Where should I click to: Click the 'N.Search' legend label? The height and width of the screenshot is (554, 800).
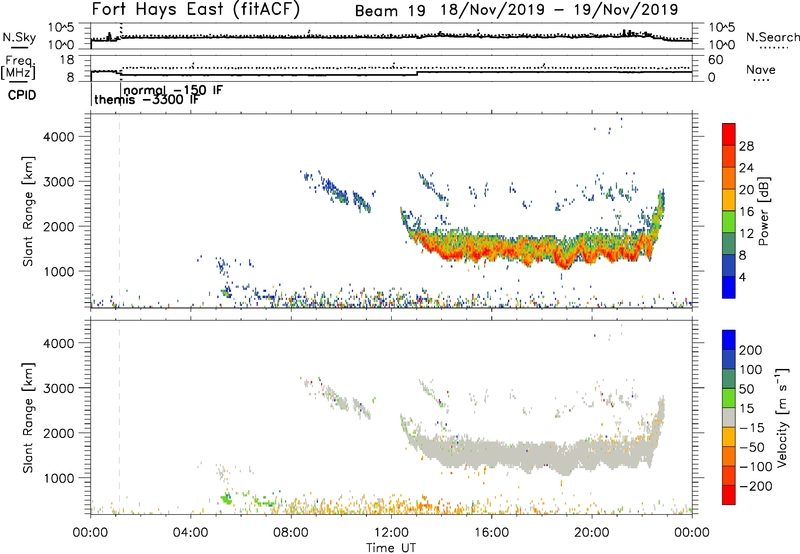point(772,37)
